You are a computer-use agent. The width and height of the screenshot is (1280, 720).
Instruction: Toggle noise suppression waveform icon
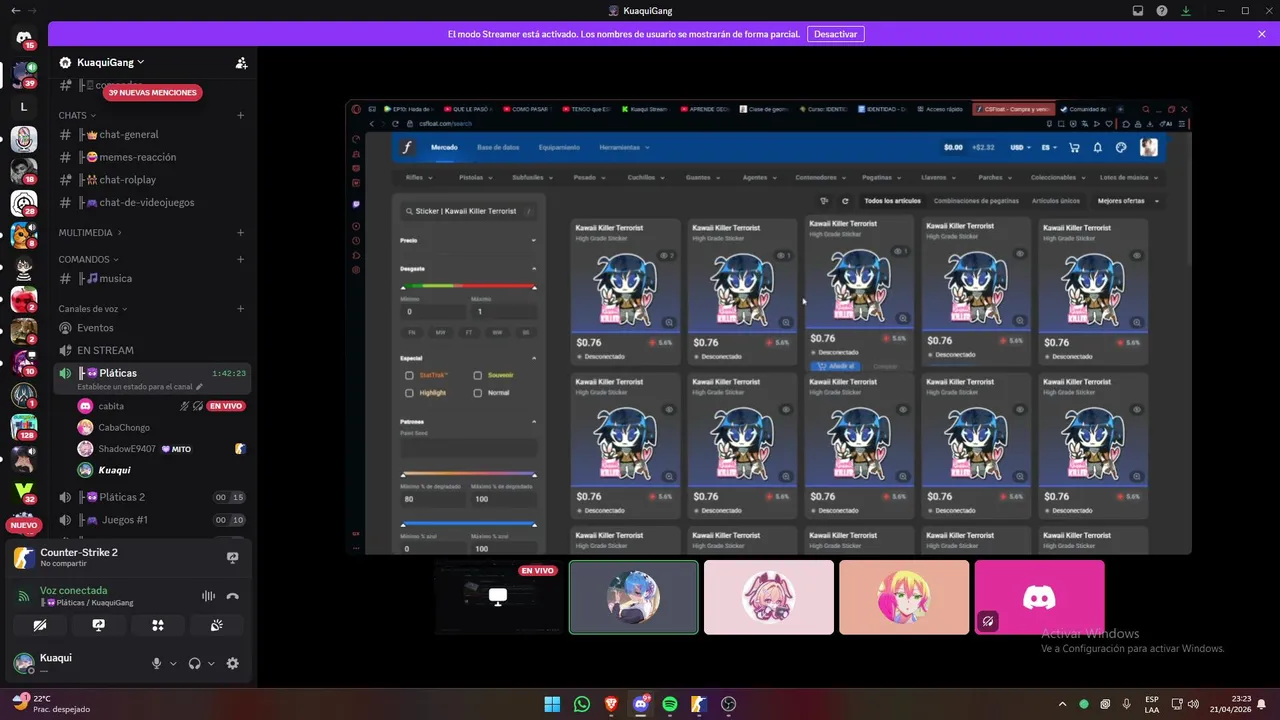208,596
